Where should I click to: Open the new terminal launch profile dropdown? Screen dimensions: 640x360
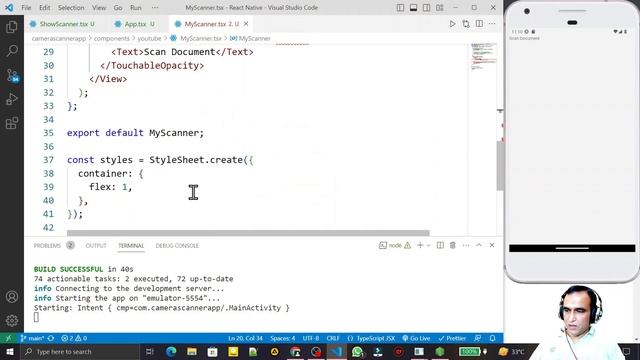[429, 245]
